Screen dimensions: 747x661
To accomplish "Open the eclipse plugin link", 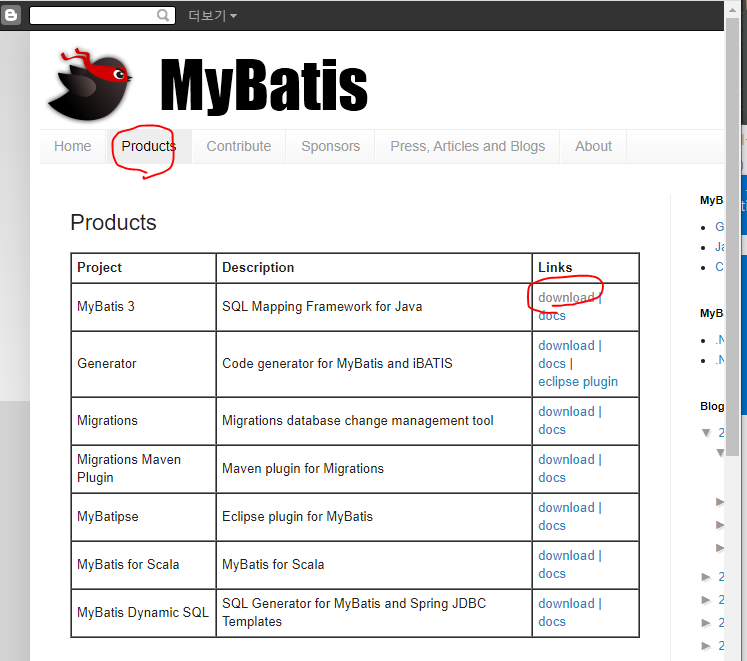I will pyautogui.click(x=578, y=382).
